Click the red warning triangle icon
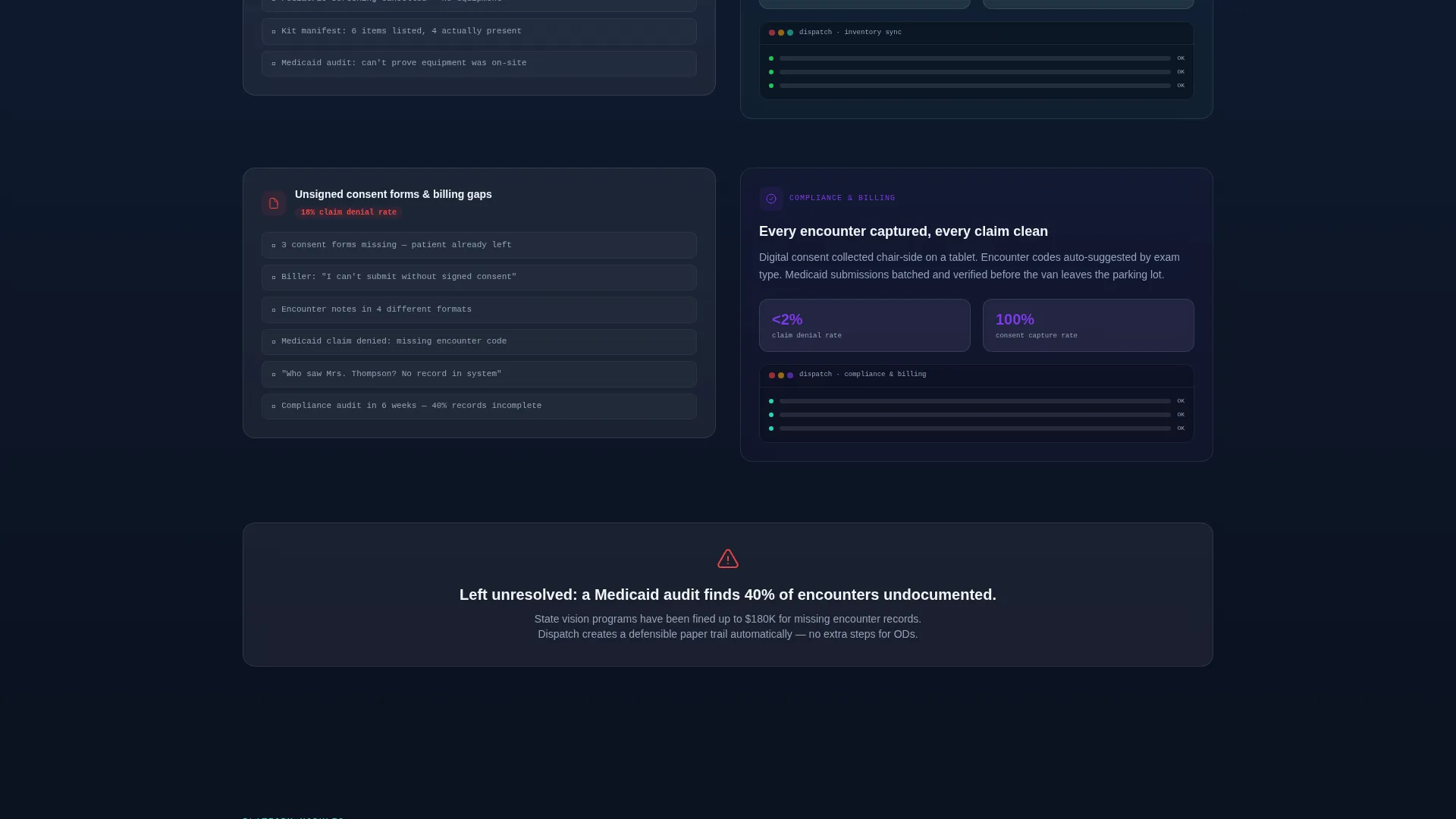This screenshot has height=819, width=1456. point(728,559)
